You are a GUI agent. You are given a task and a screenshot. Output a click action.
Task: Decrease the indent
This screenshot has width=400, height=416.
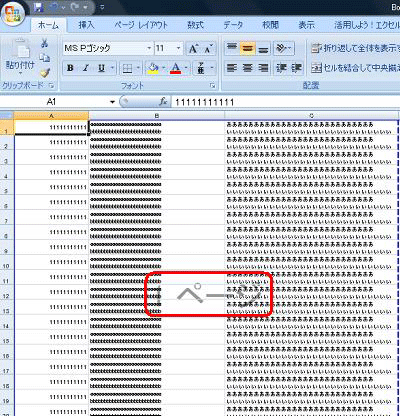pyautogui.click(x=281, y=68)
